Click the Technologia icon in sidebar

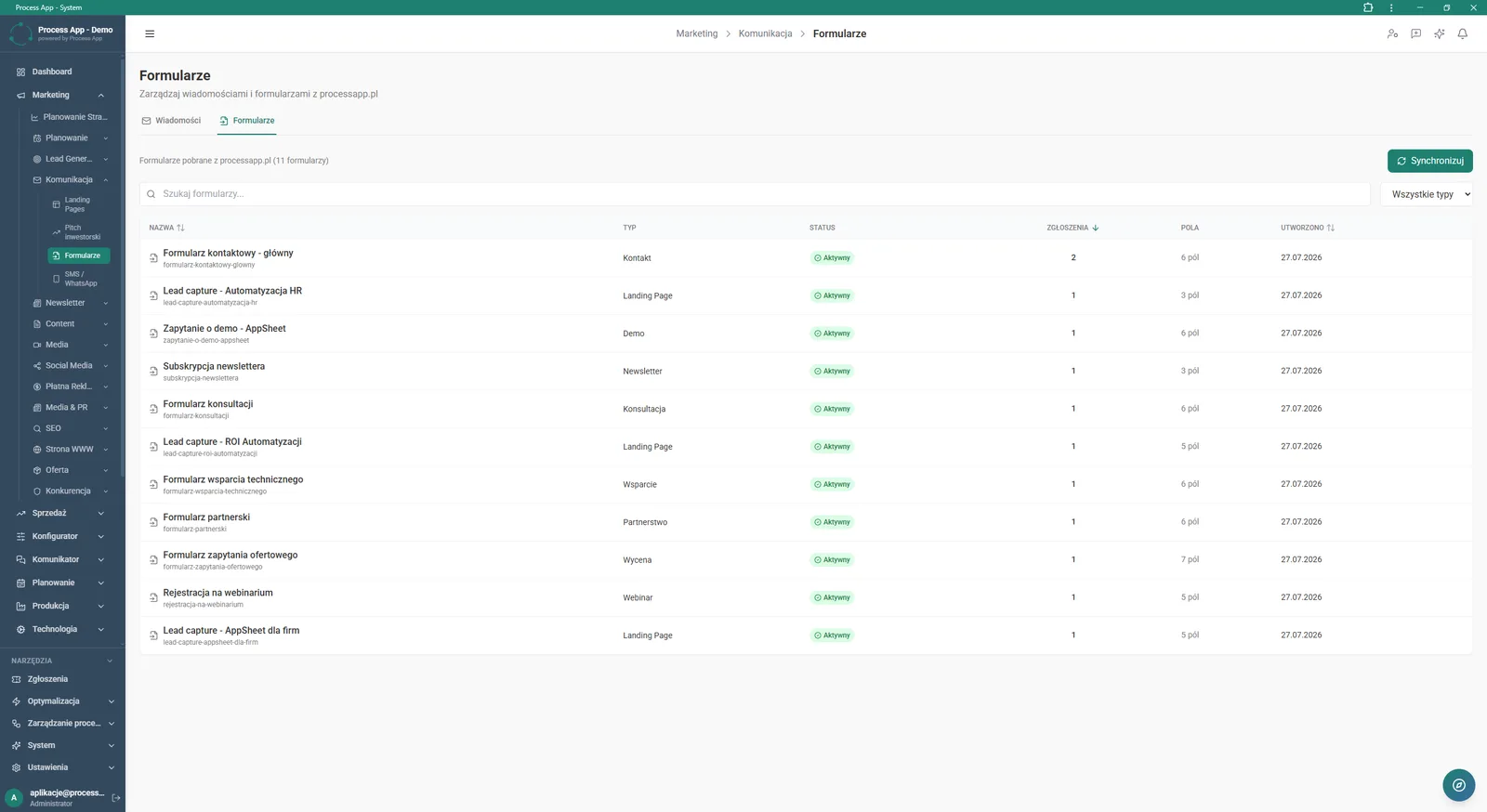point(20,629)
